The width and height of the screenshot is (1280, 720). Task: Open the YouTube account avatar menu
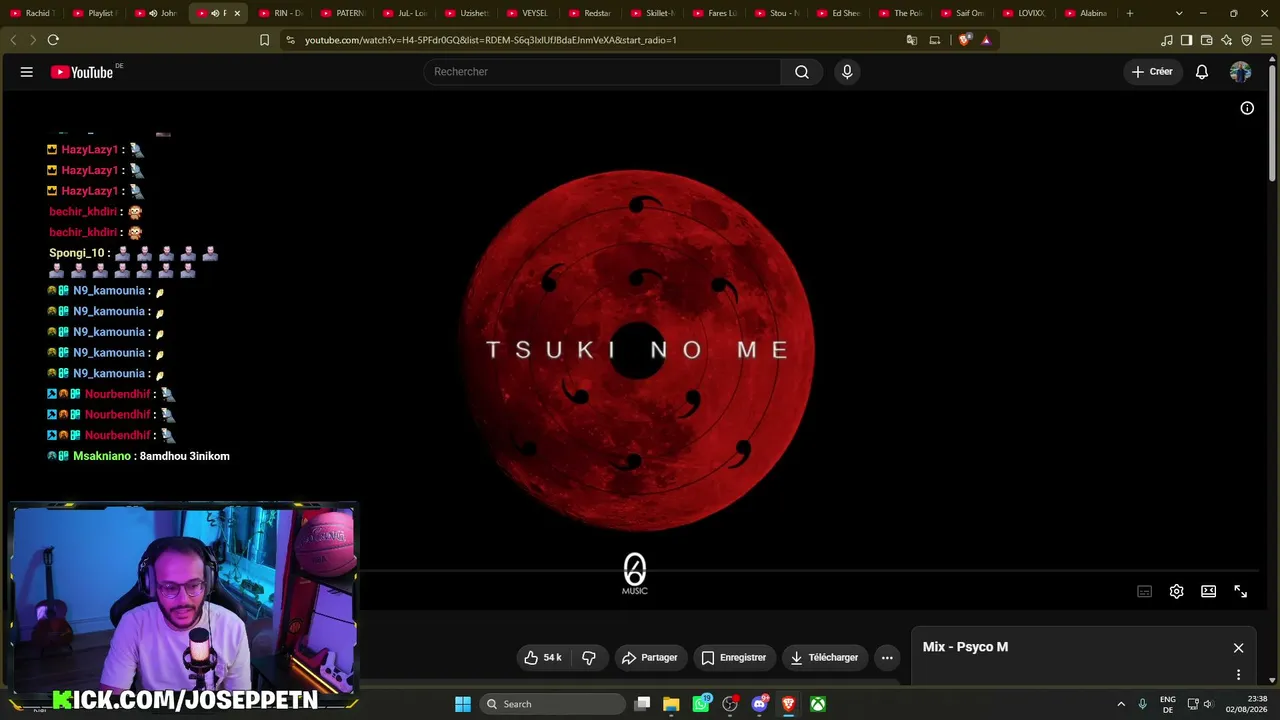coord(1240,72)
